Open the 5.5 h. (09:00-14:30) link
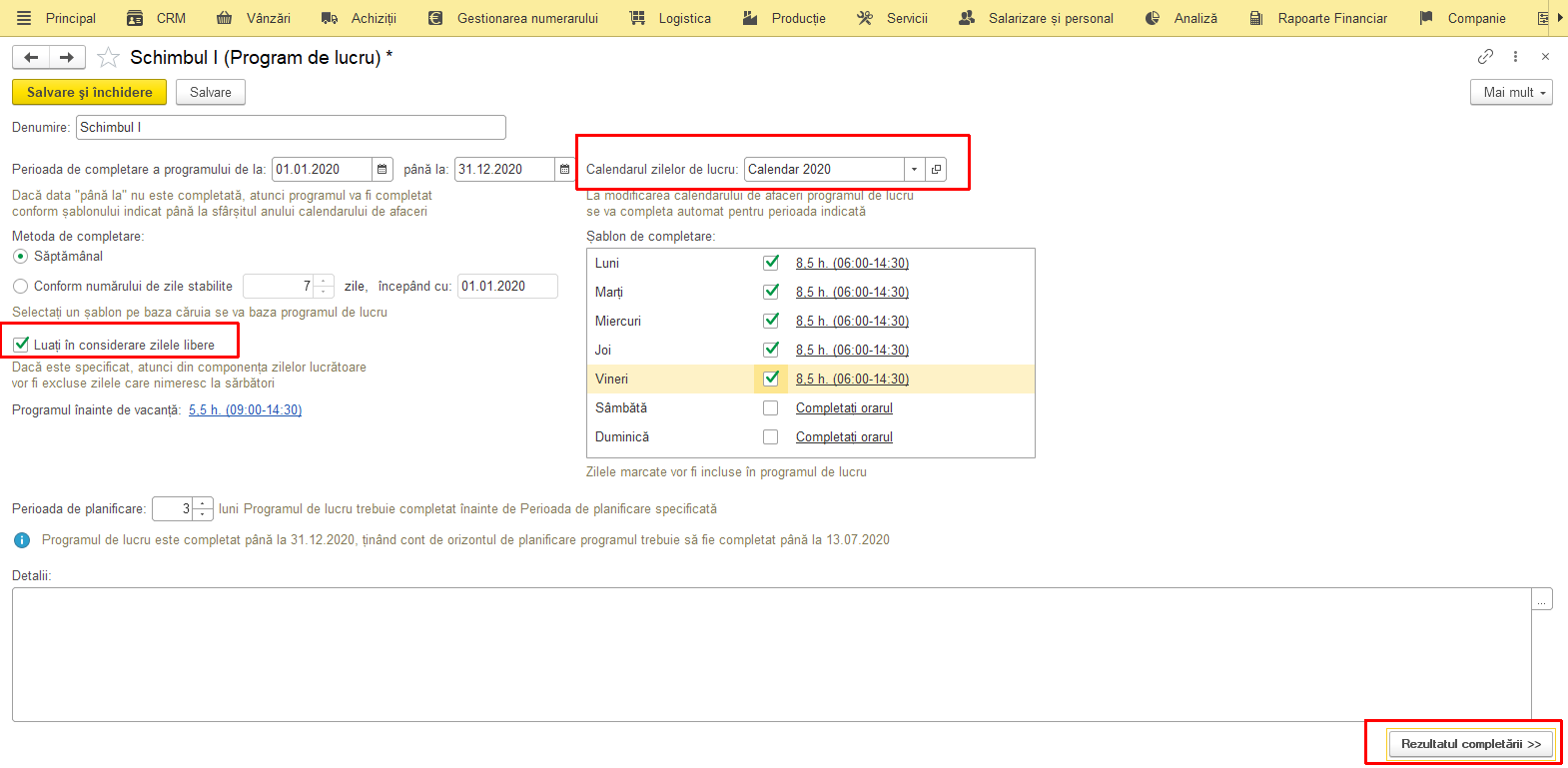The width and height of the screenshot is (1568, 768). click(245, 409)
